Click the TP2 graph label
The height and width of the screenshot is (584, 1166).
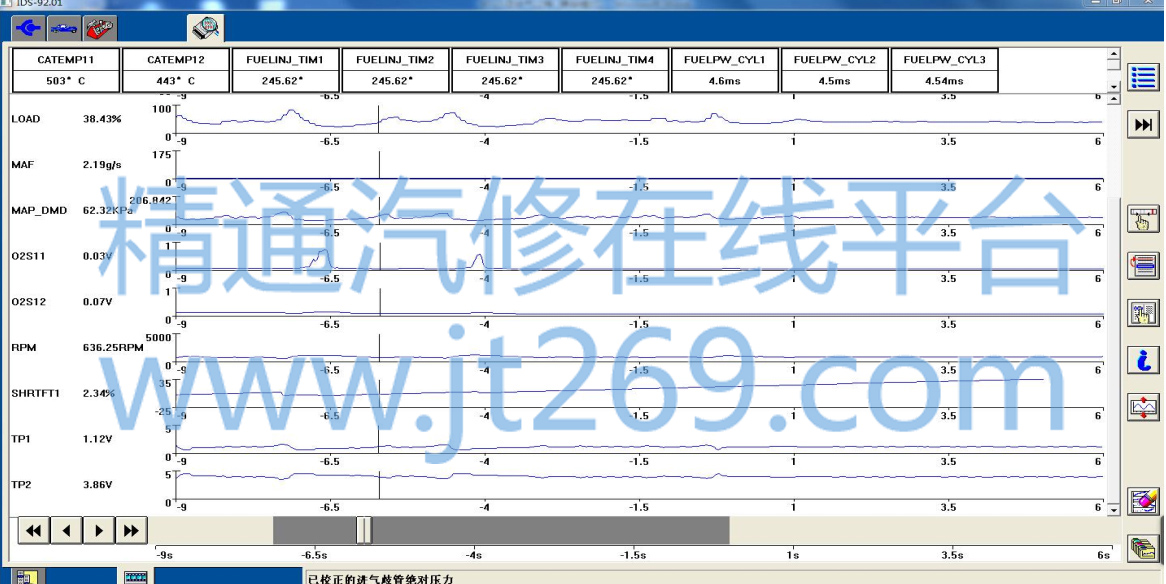click(20, 484)
